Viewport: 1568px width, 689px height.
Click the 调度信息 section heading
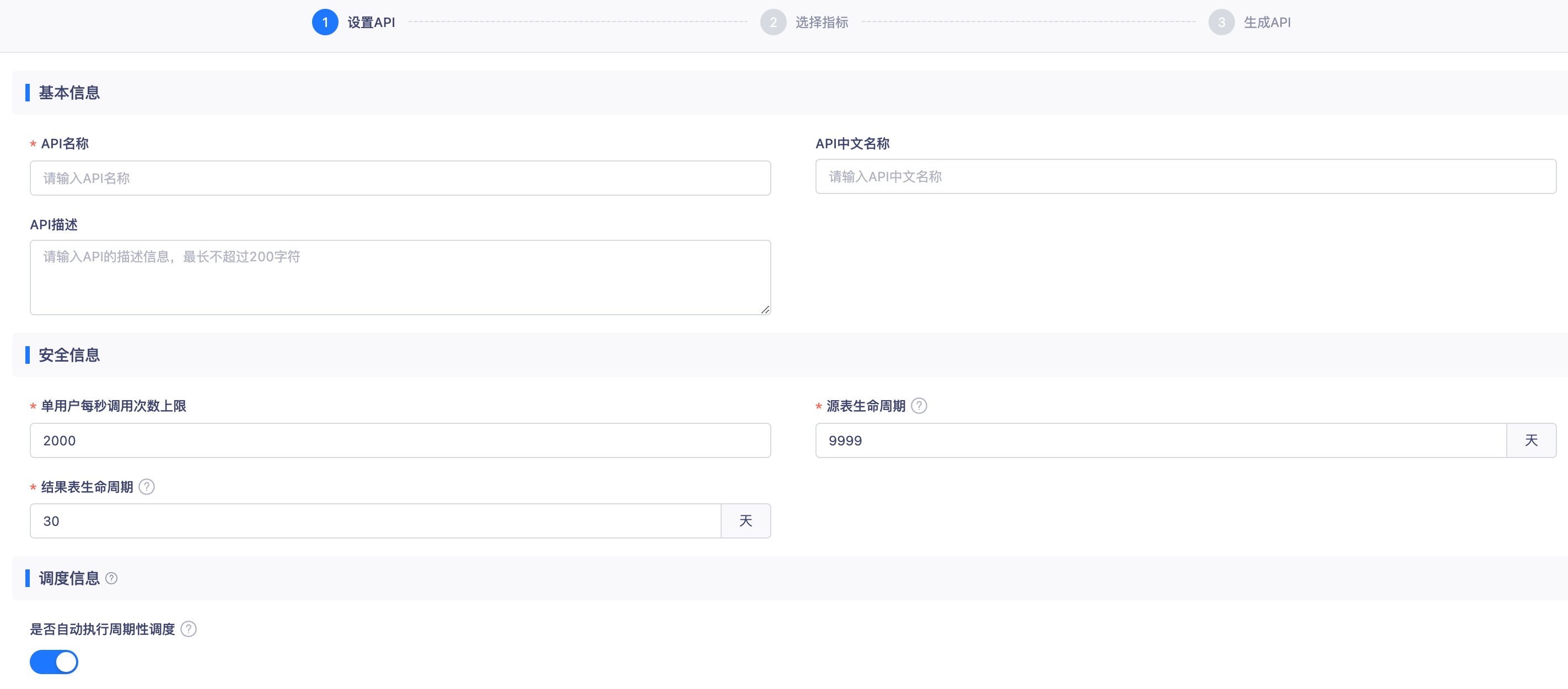tap(69, 578)
